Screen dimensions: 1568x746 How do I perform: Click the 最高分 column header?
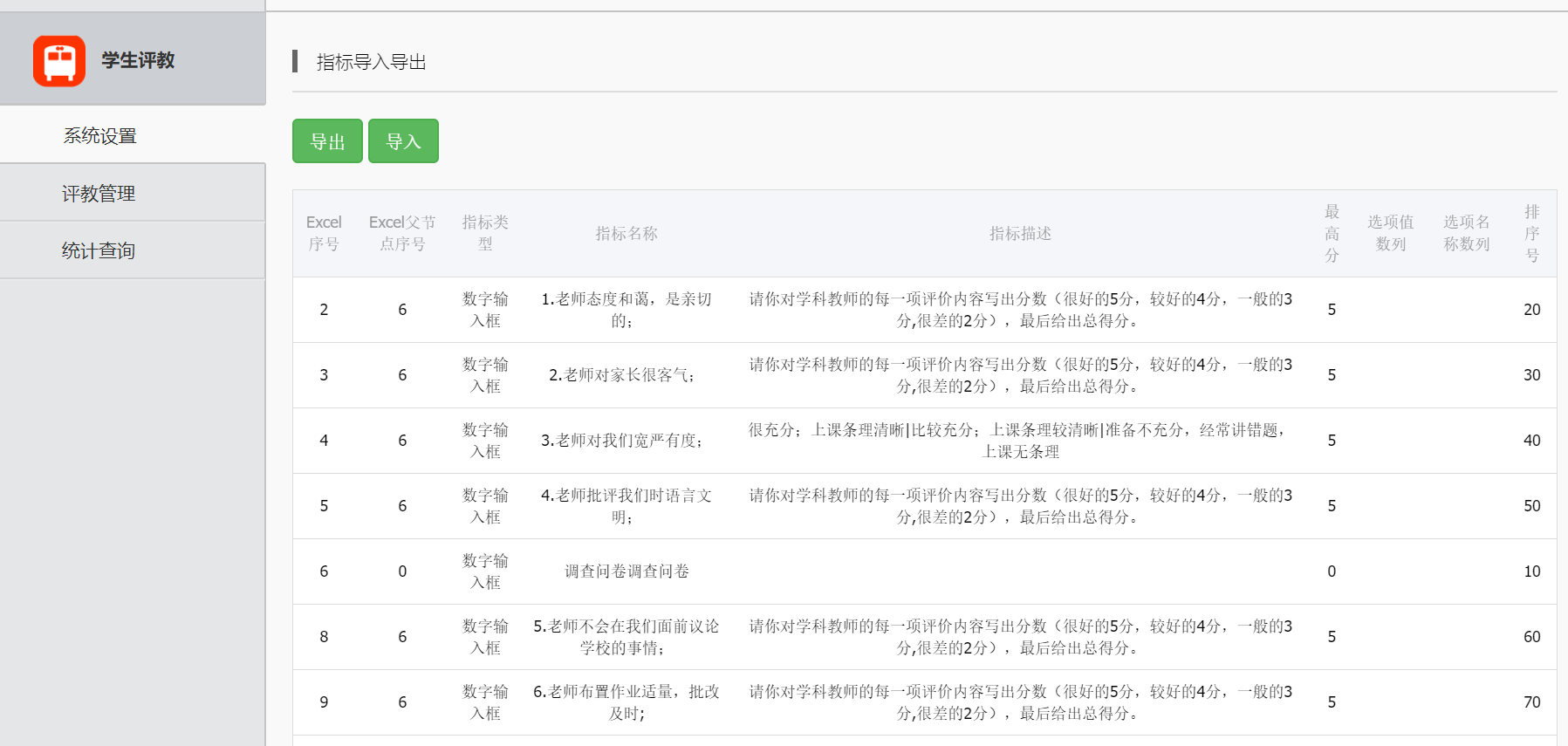[1332, 233]
